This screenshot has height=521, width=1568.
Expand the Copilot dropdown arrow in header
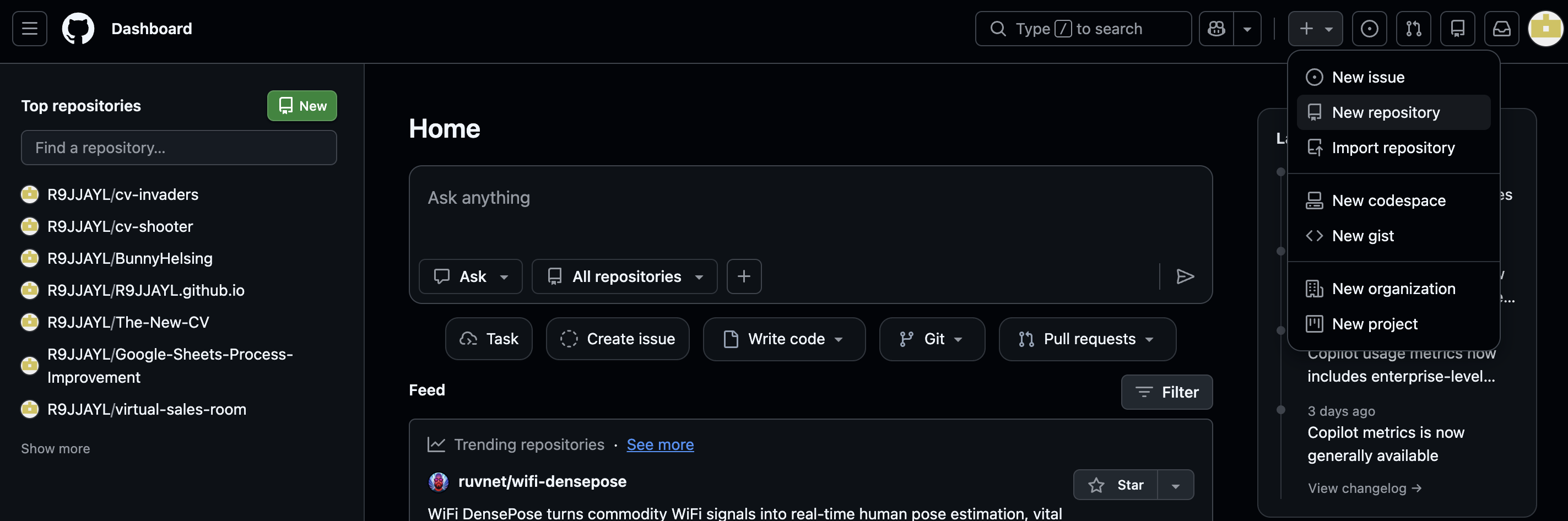(x=1247, y=29)
